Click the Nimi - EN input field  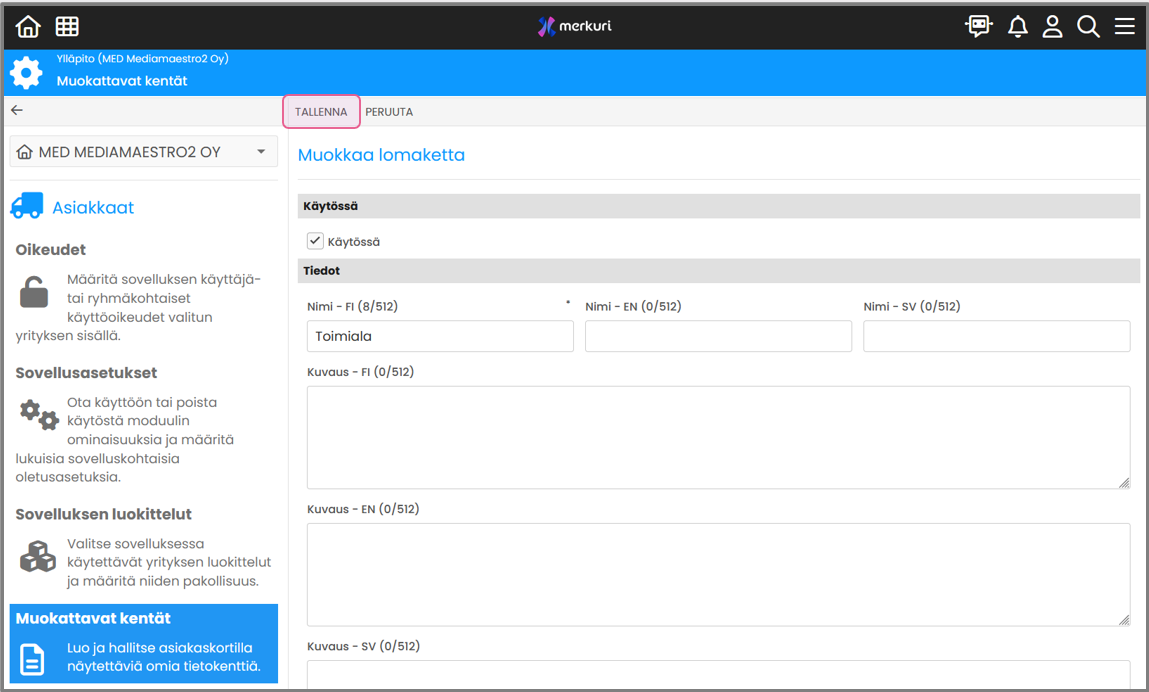(718, 337)
